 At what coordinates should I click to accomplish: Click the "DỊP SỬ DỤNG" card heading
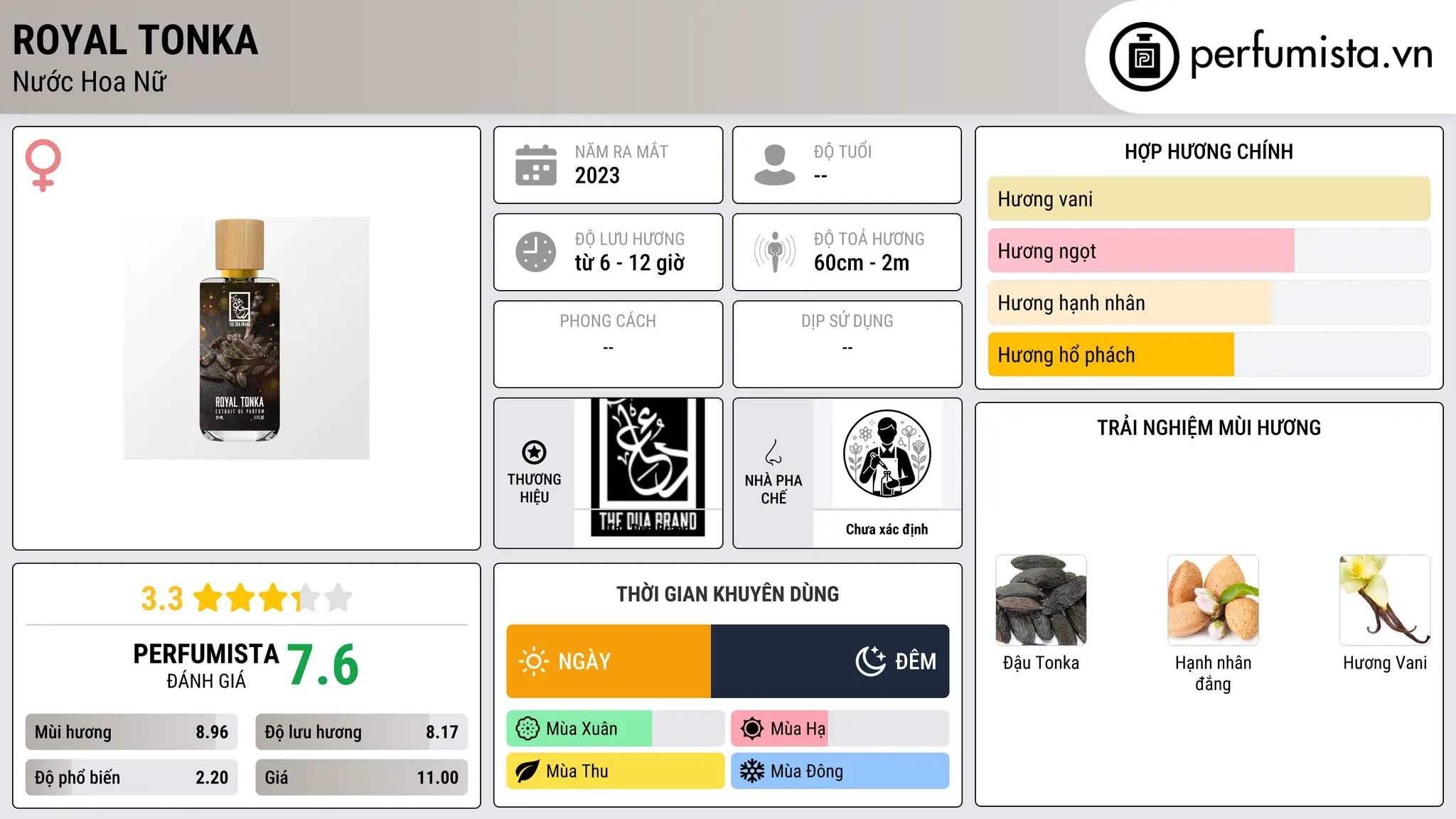847,321
